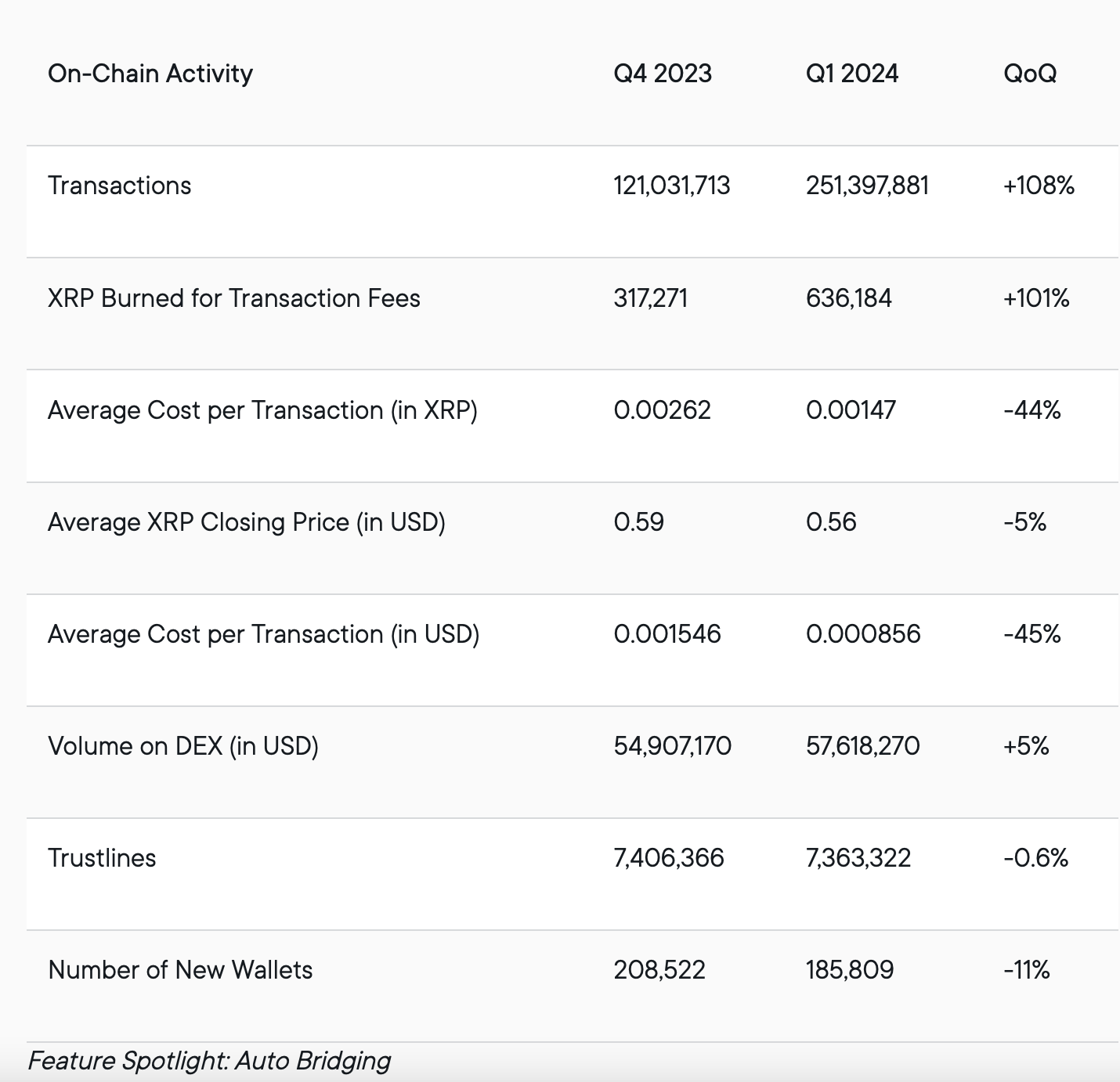The width and height of the screenshot is (1120, 1082).
Task: Click the Feature Spotlight: Auto Bridging caption
Action: [209, 1061]
